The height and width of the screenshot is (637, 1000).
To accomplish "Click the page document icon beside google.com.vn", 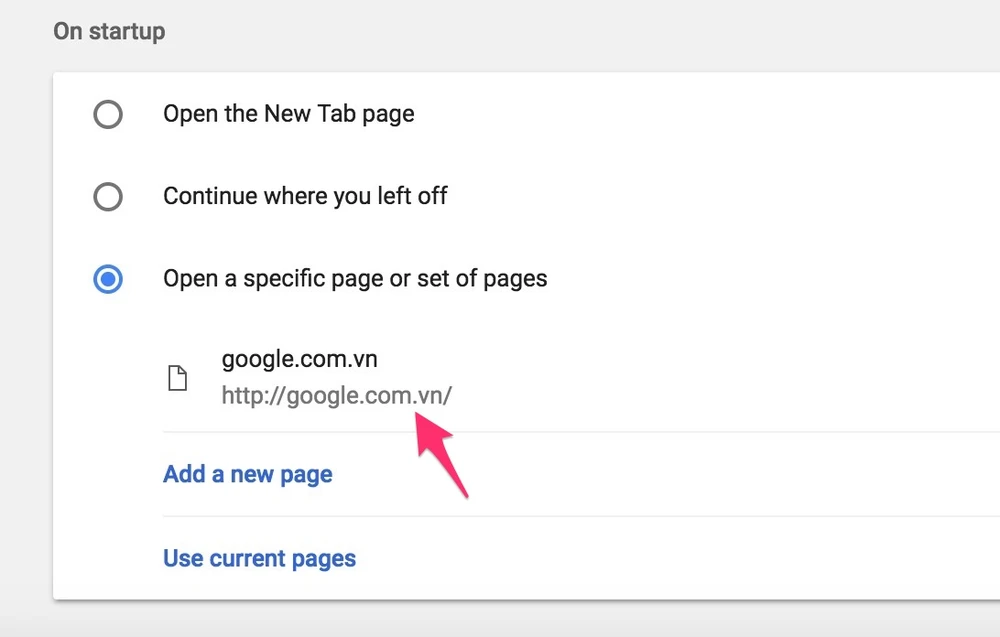I will (177, 378).
